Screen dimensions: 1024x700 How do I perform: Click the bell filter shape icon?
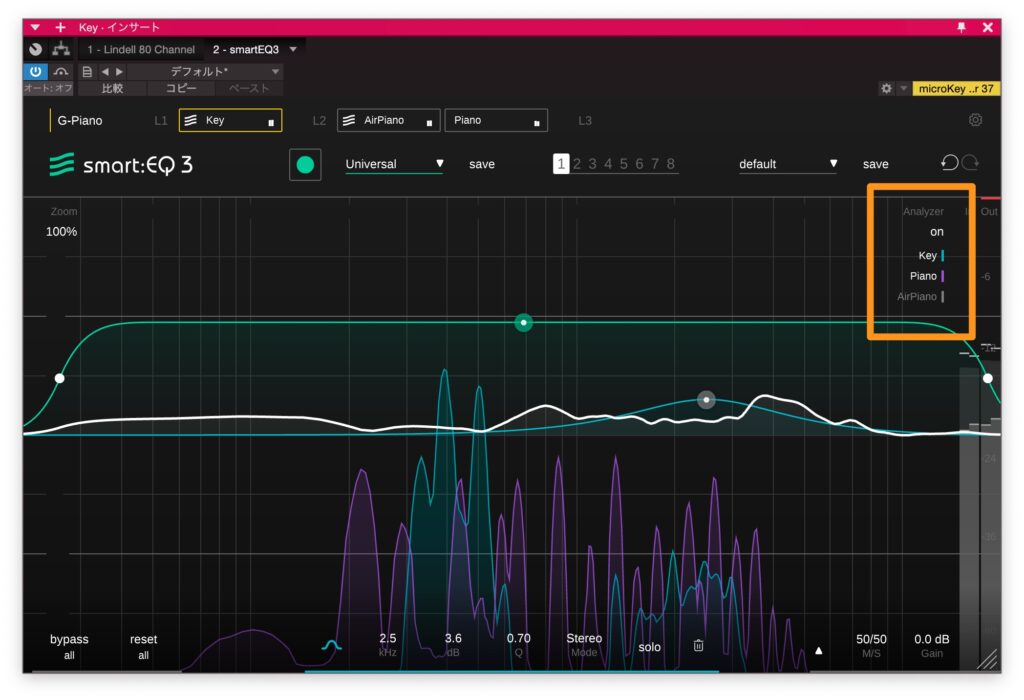tap(332, 646)
